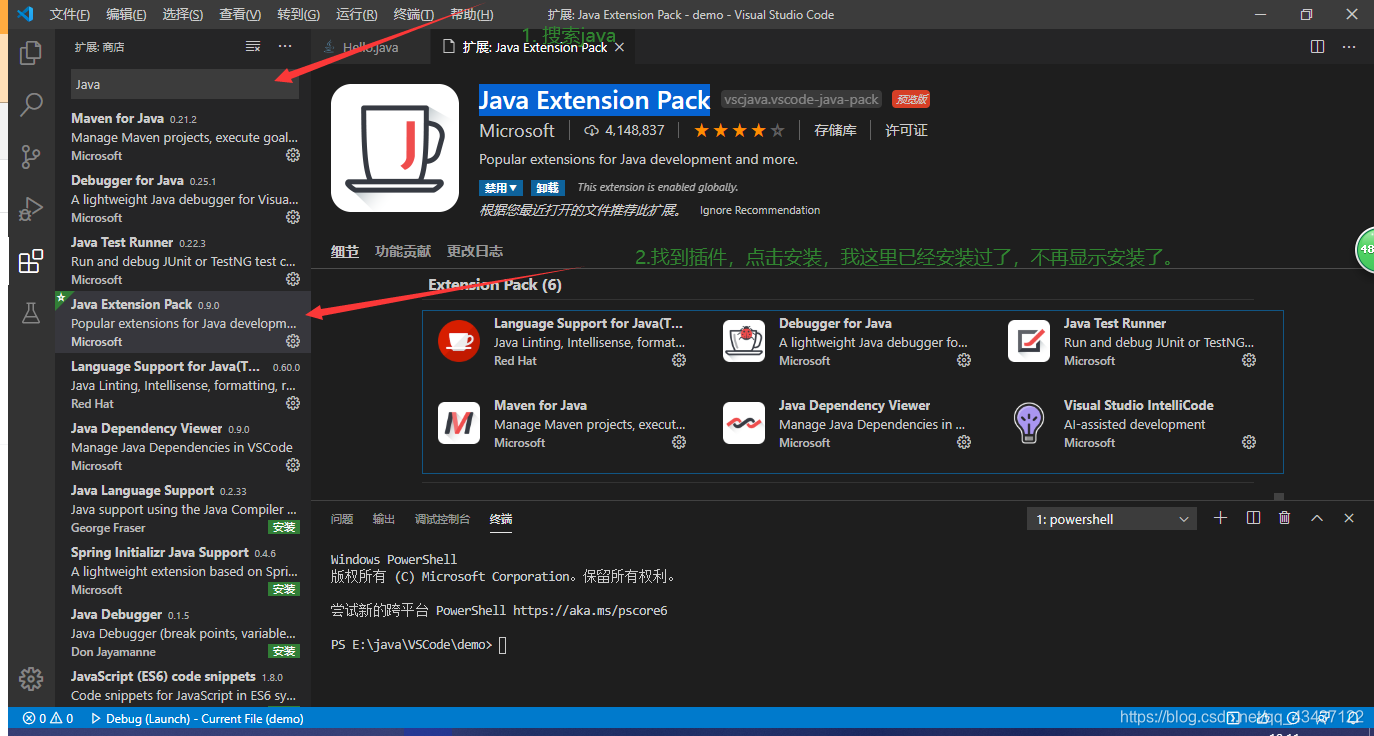1374x736 pixels.
Task: Open the Run and Debug view
Action: [31, 209]
